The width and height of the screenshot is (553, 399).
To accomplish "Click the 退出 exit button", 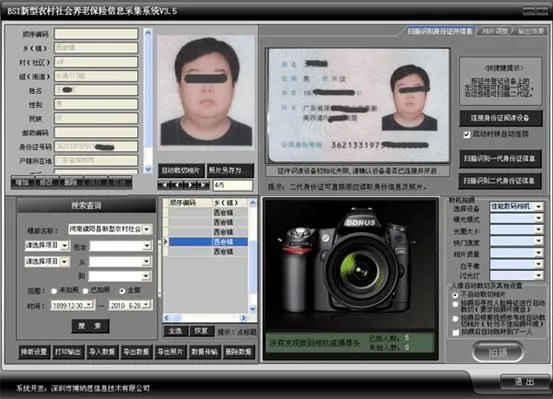I will (524, 381).
